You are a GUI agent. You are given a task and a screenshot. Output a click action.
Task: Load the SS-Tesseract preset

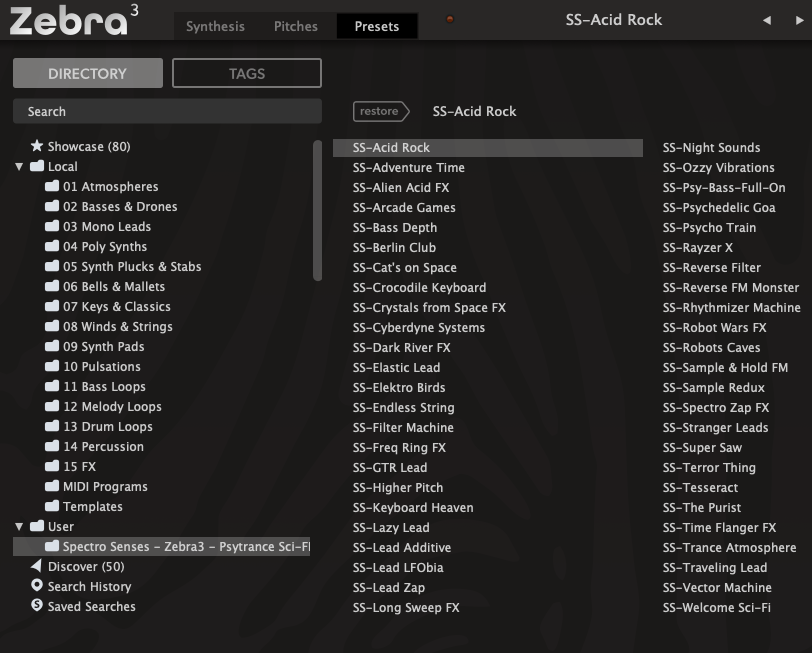700,487
